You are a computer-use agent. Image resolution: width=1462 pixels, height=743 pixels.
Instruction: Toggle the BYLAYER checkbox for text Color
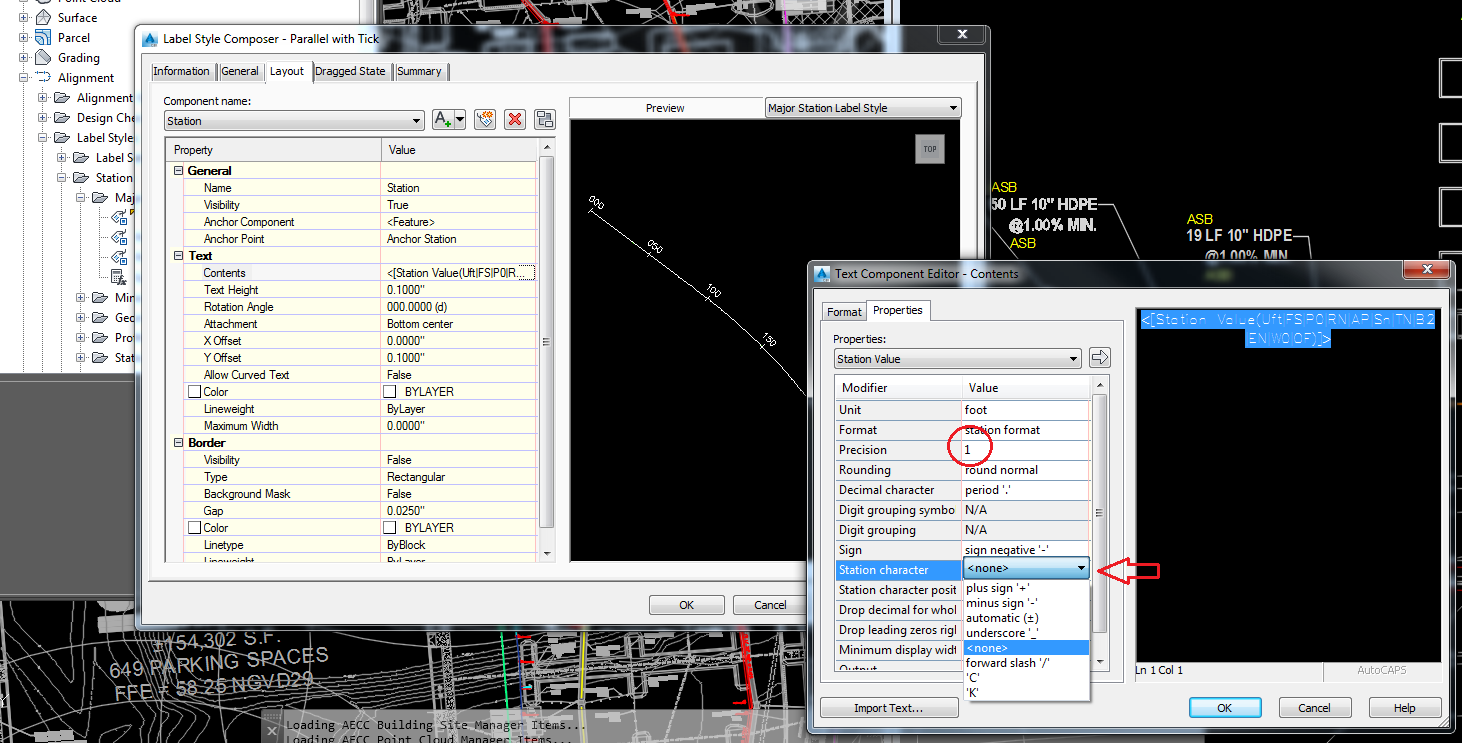point(390,391)
